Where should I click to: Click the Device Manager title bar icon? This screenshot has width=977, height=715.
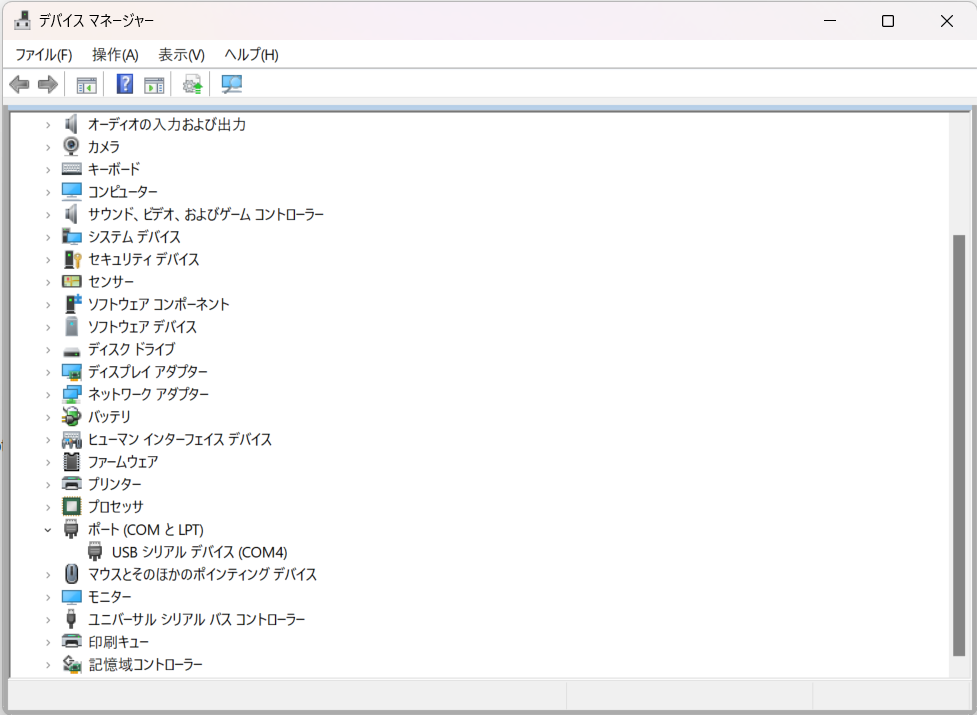click(x=22, y=21)
